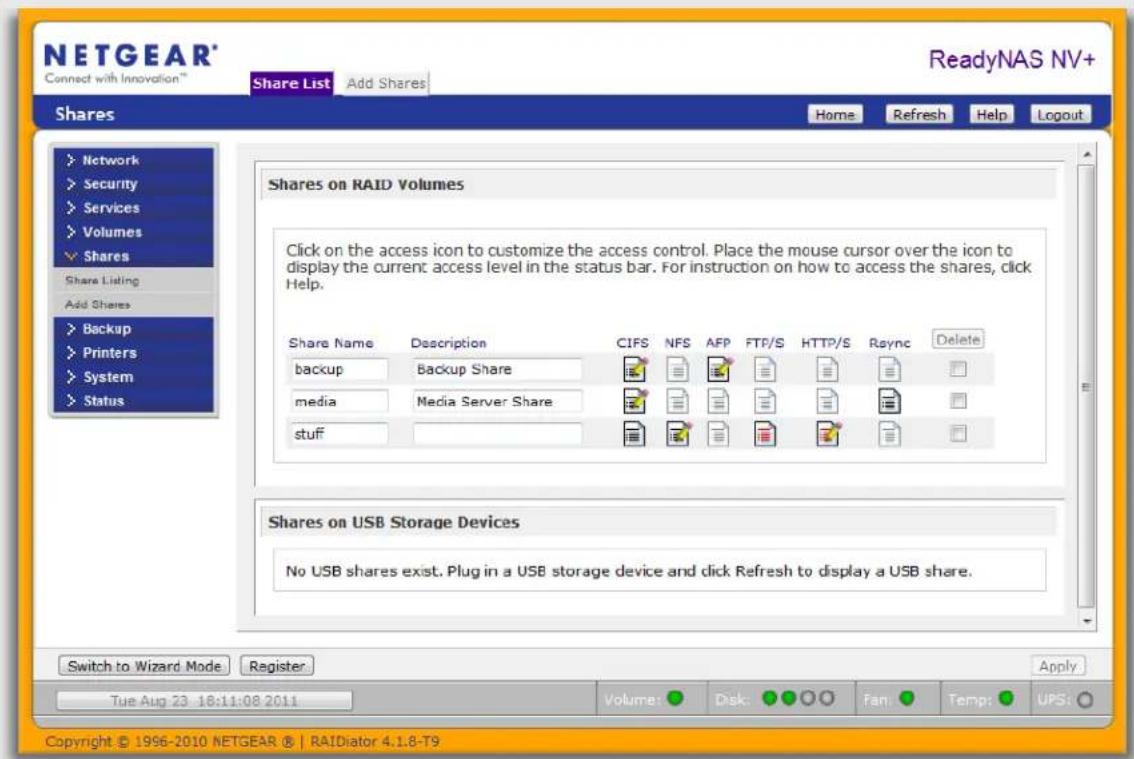Open Rsync access for stuff share
Viewport: 1134px width, 759px height.
pos(890,433)
